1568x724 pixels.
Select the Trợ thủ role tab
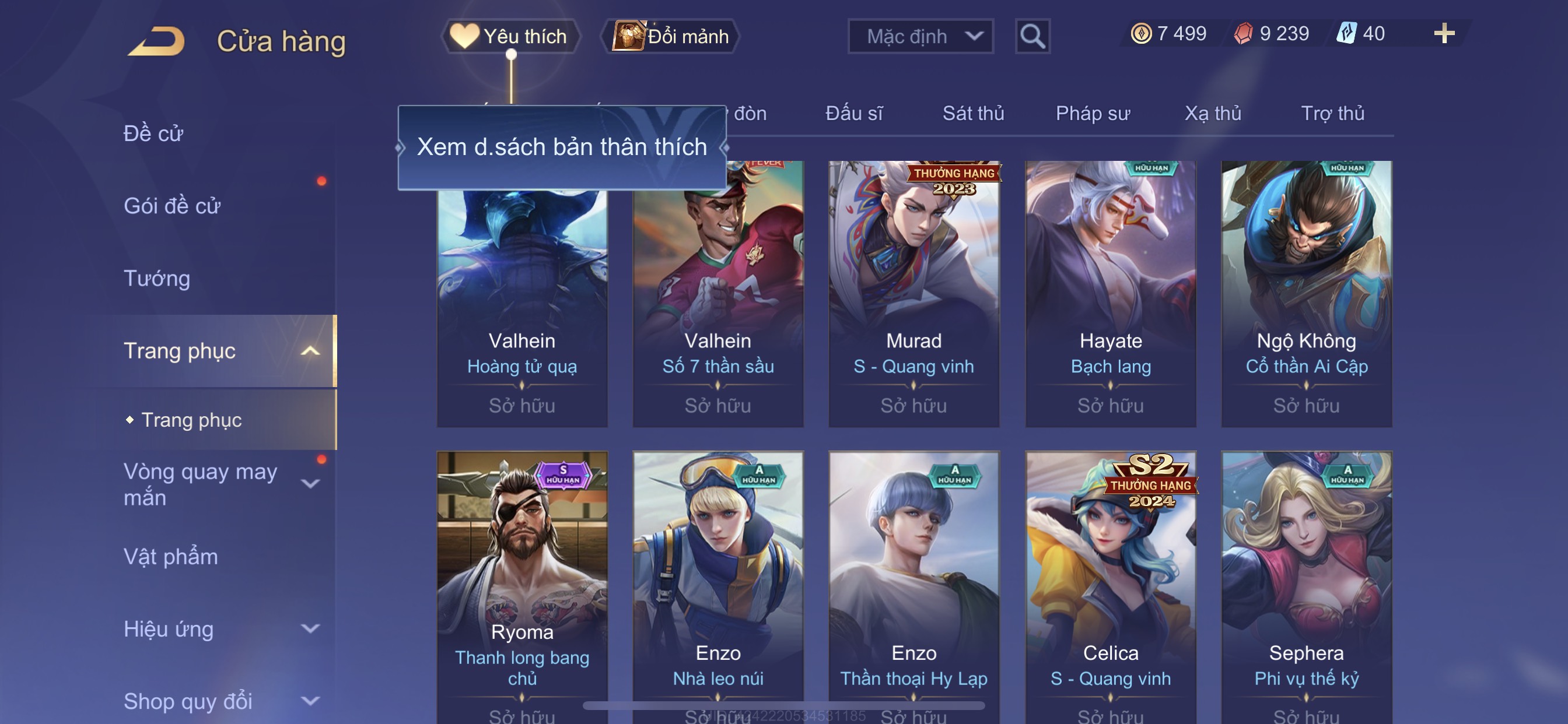(1332, 113)
